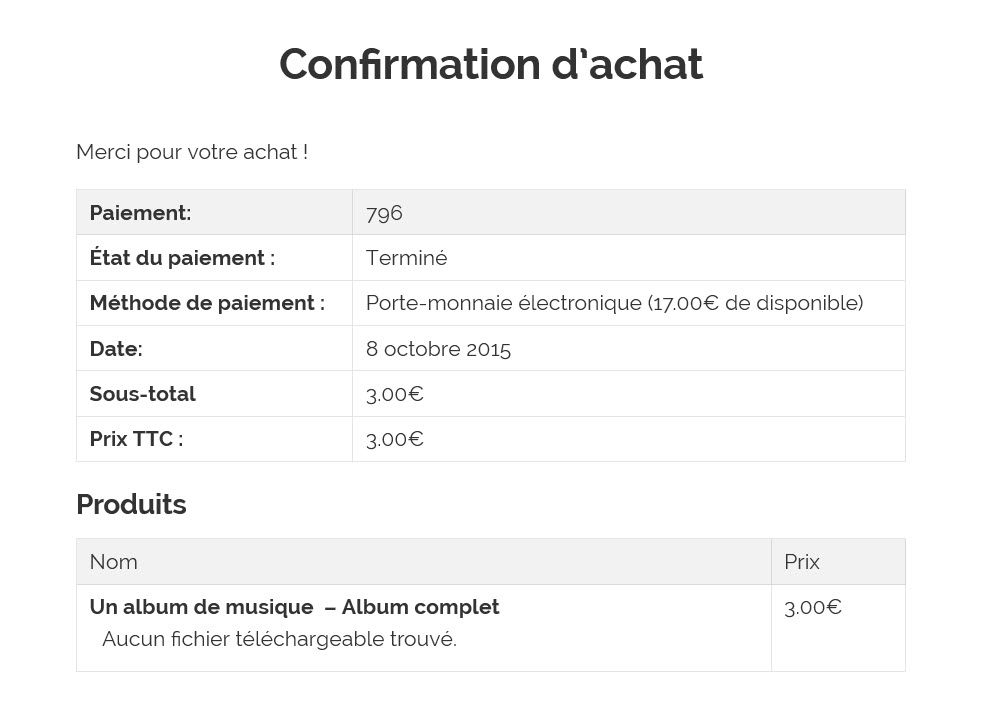Click payment number 796
This screenshot has height=727, width=983.
point(384,213)
